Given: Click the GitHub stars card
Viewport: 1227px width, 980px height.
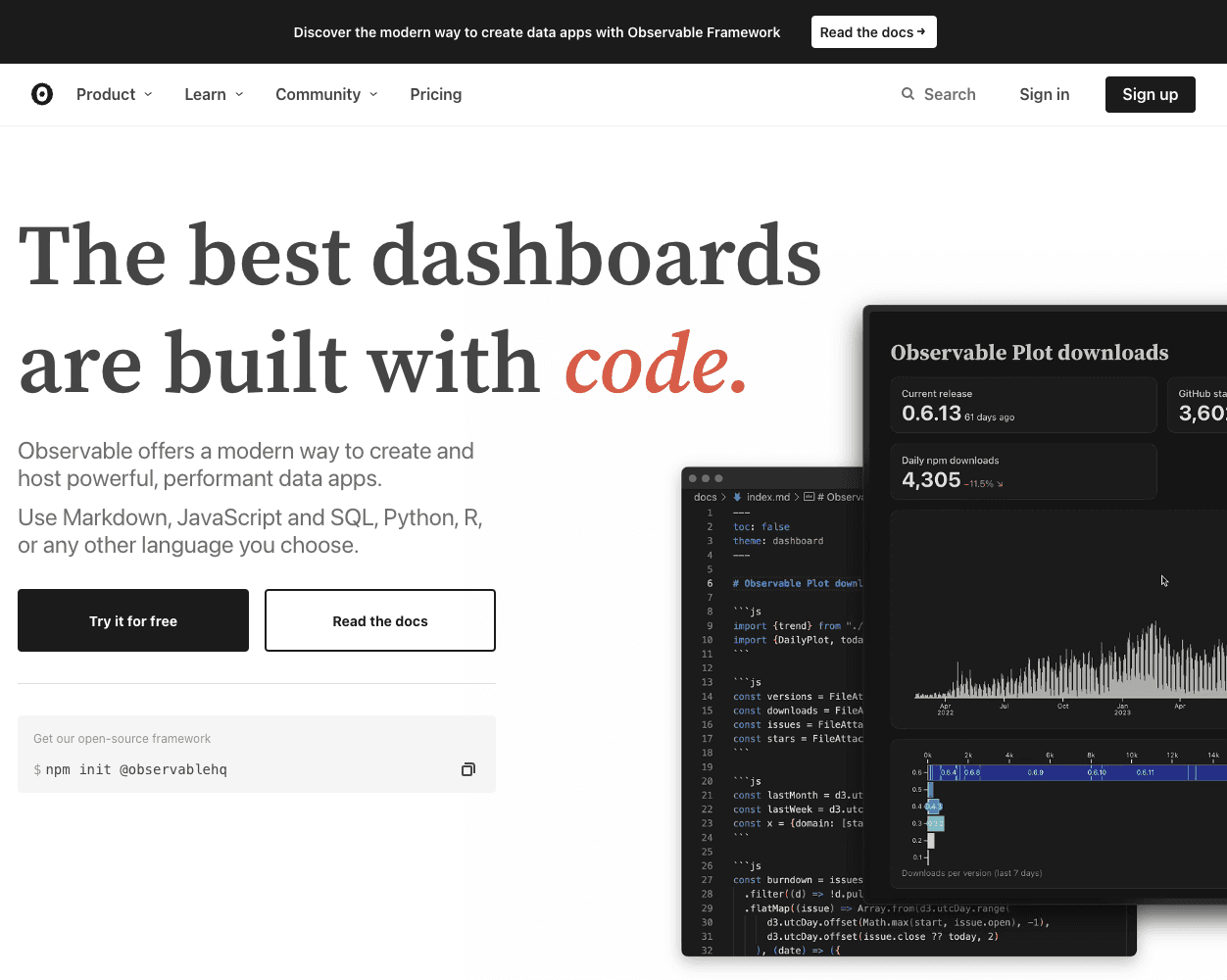Looking at the screenshot, I should [1198, 405].
